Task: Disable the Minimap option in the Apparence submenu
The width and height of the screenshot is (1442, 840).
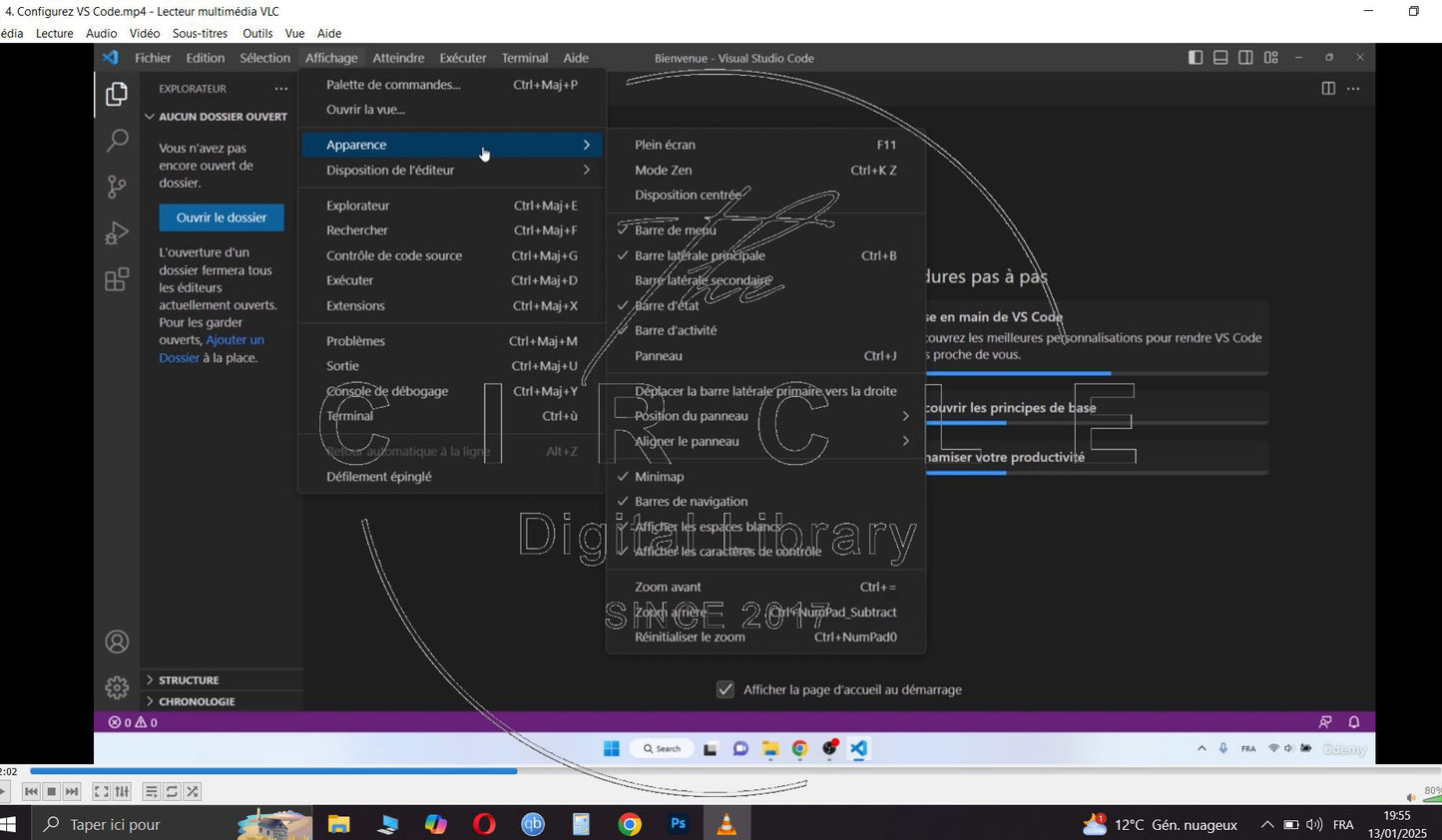Action: [x=660, y=476]
